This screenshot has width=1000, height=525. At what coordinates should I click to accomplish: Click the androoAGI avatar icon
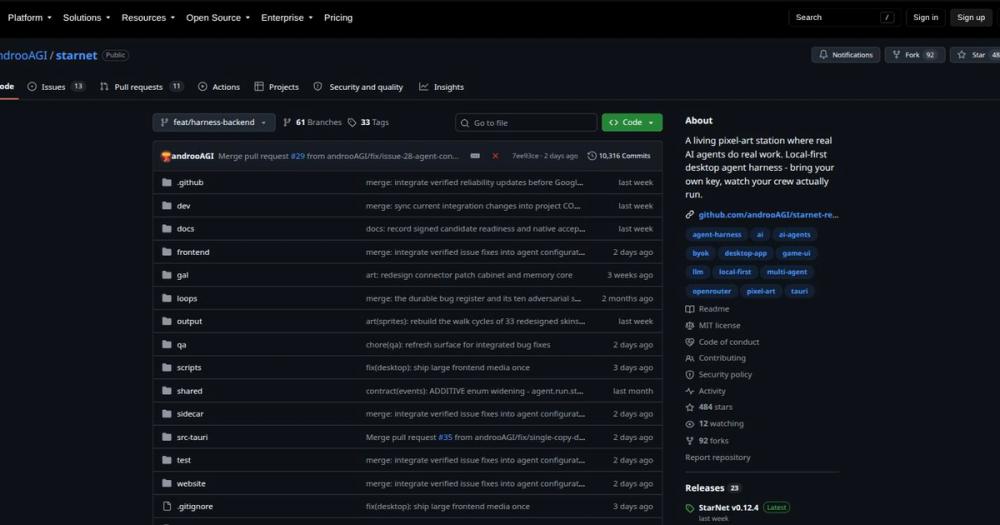(166, 156)
